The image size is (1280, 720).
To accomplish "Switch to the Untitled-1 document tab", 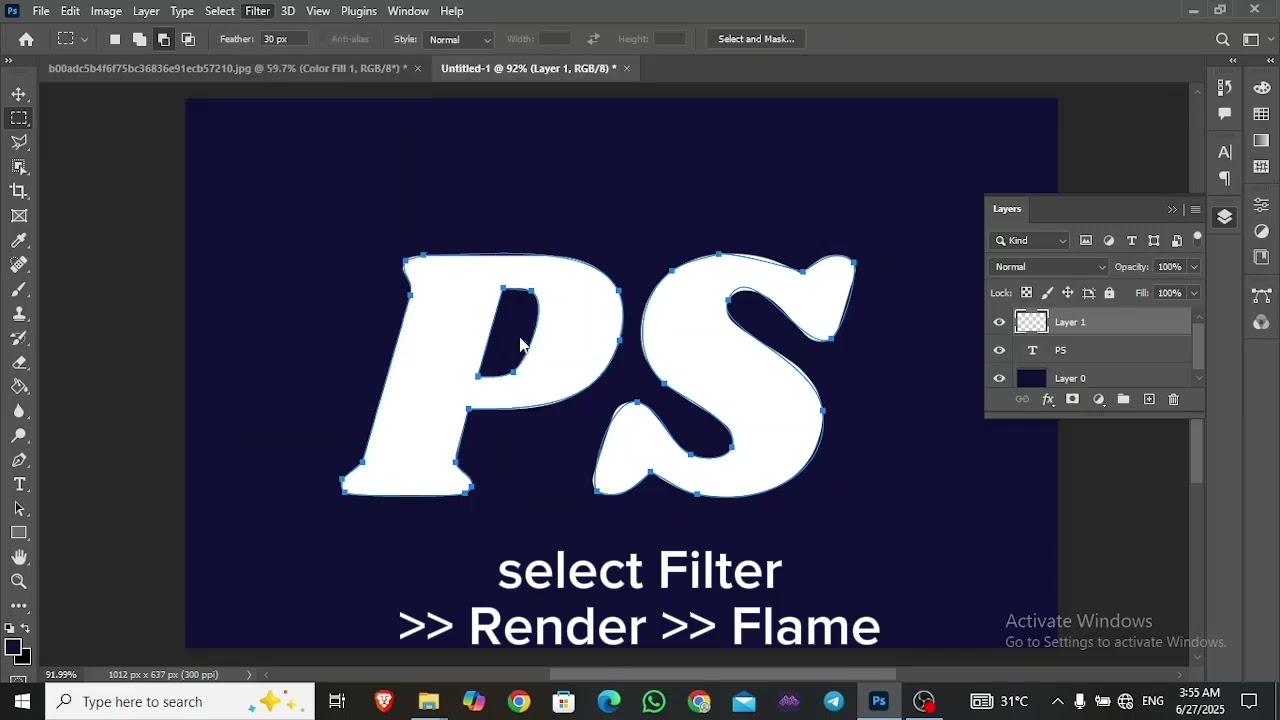I will [x=528, y=68].
